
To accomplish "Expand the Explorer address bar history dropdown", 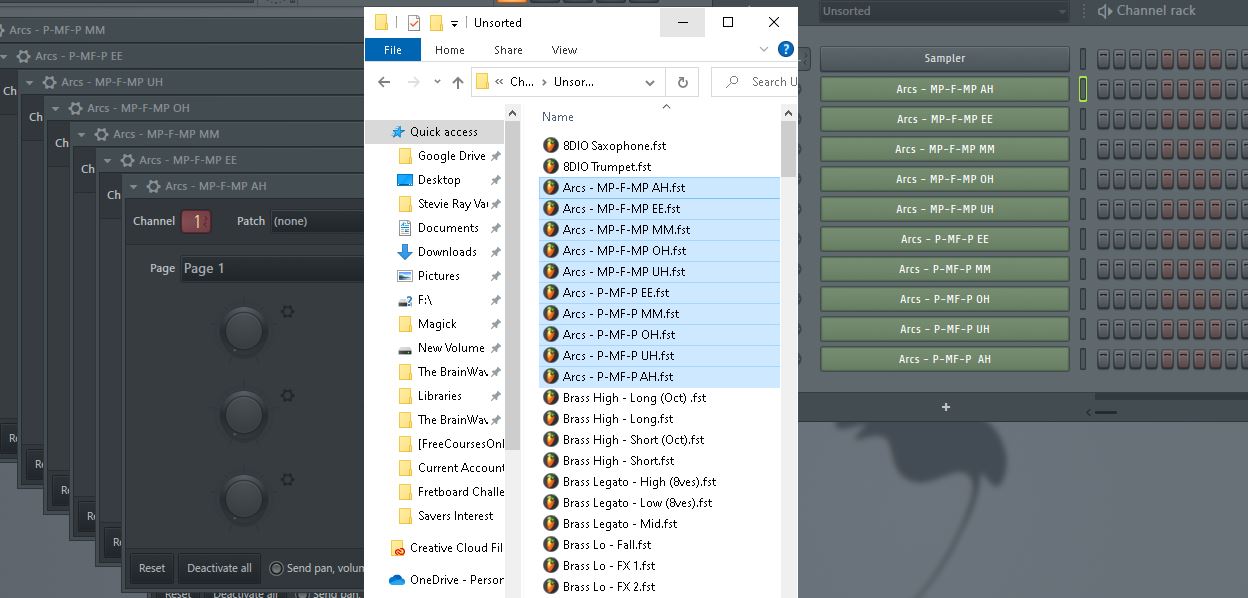I will [650, 82].
